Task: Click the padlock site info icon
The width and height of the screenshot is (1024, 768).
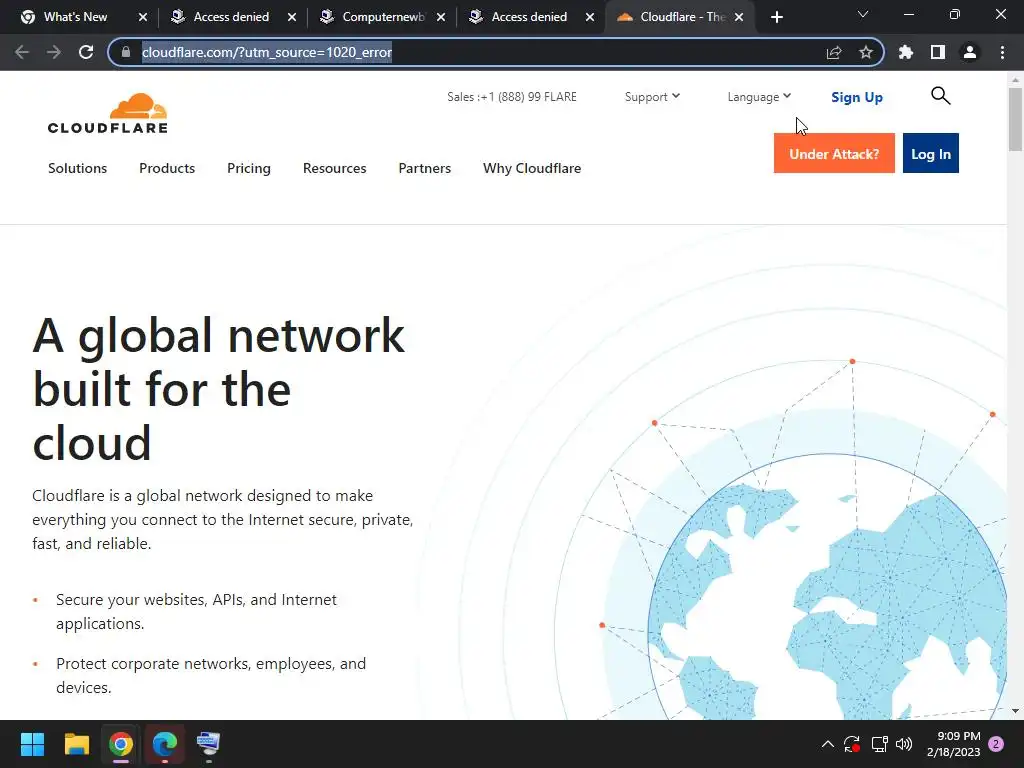Action: (126, 52)
